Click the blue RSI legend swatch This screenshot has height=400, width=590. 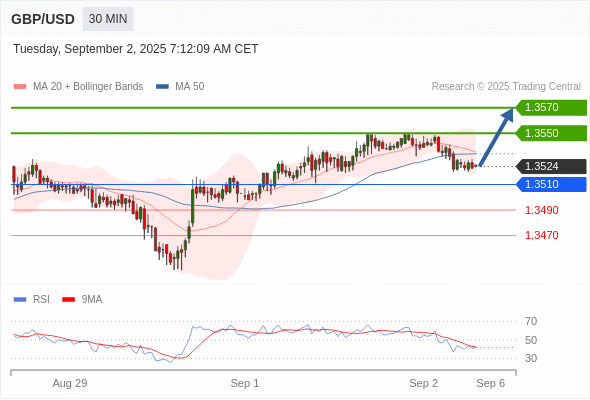(x=20, y=300)
